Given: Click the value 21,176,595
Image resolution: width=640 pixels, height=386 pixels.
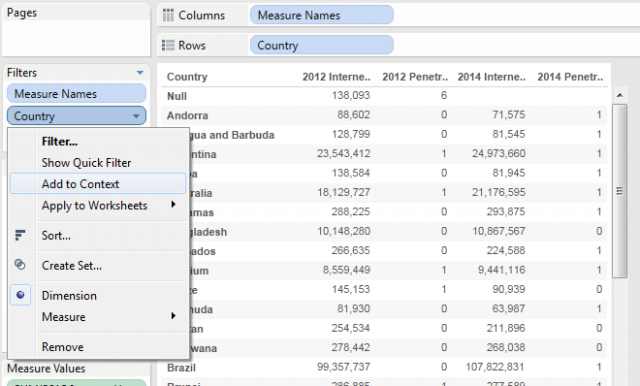Looking at the screenshot, I should pyautogui.click(x=499, y=192).
